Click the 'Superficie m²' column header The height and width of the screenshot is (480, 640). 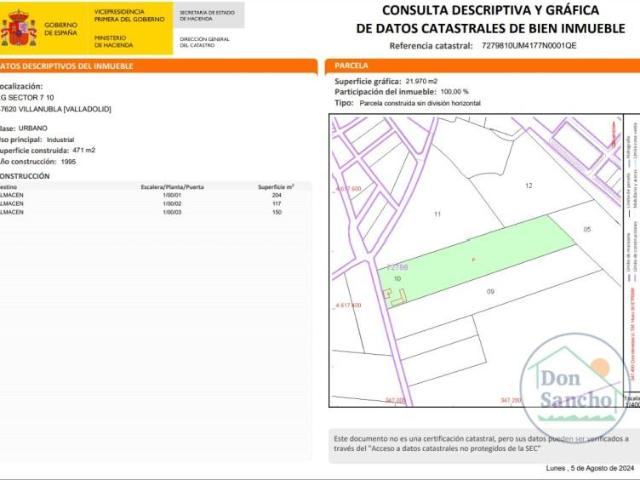276,187
